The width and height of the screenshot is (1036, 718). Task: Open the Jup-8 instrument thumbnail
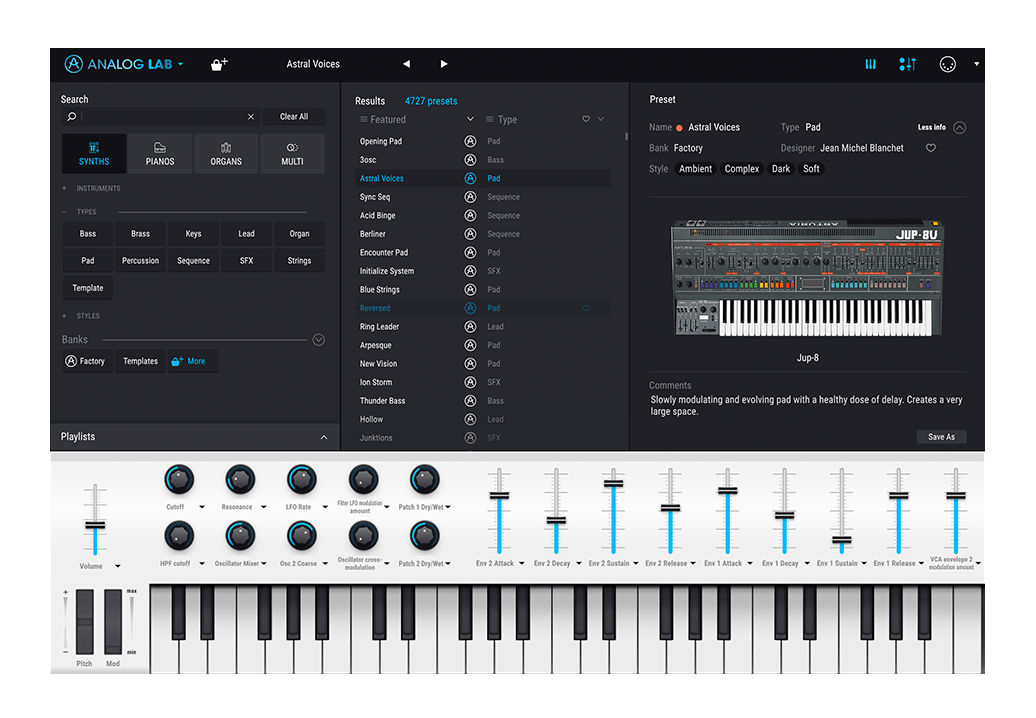807,277
